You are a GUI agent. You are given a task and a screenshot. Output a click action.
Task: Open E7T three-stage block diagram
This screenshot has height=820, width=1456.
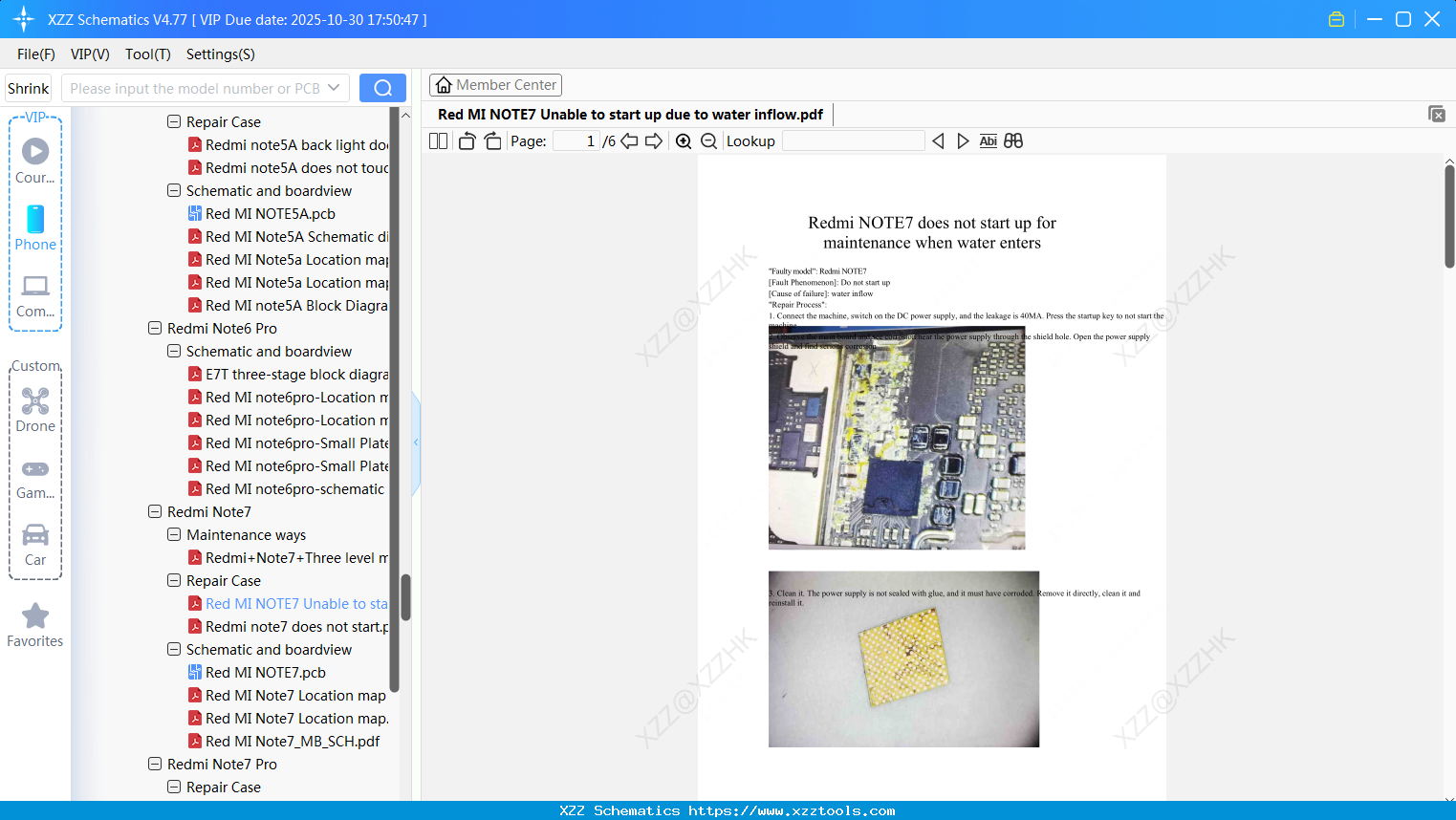[288, 375]
